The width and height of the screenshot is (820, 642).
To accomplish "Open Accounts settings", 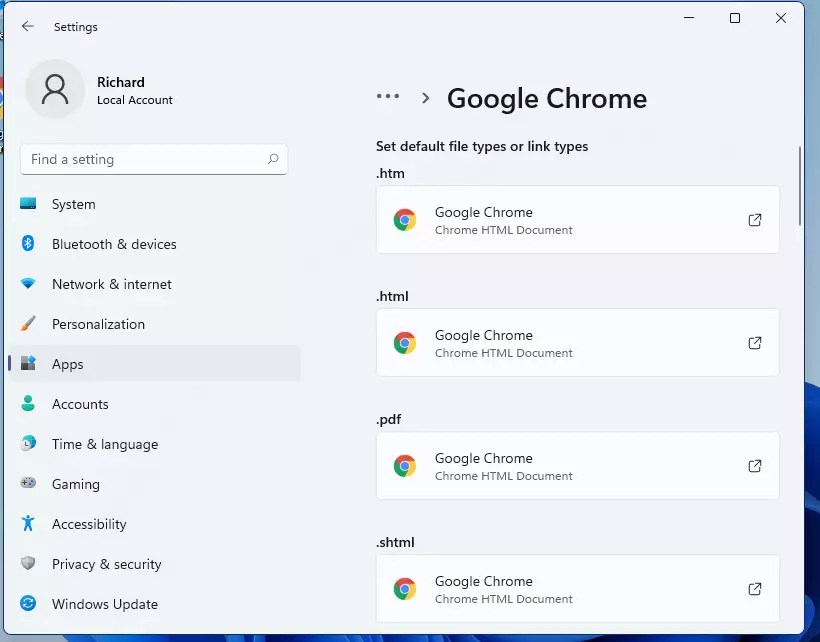I will coord(80,404).
